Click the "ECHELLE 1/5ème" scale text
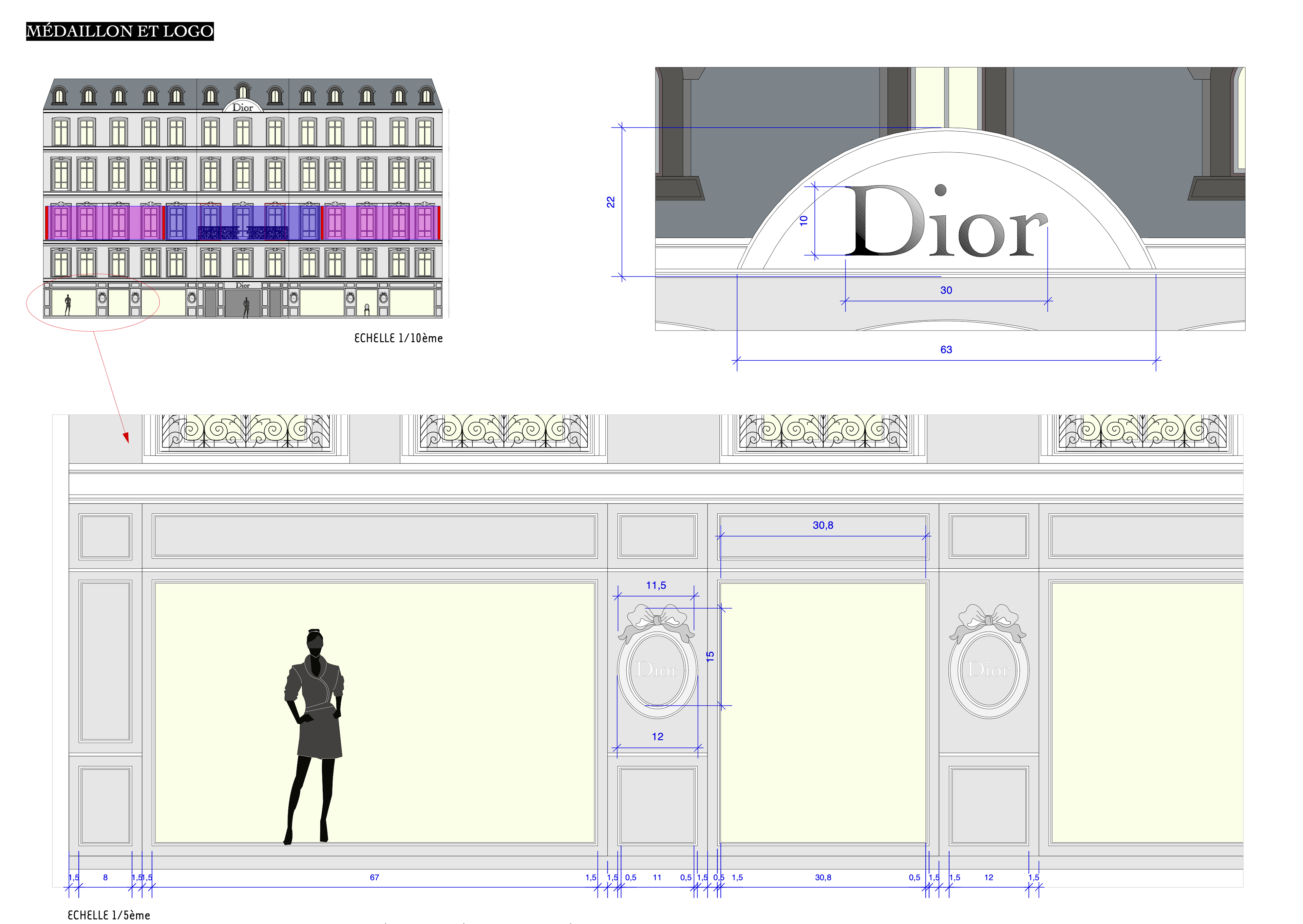 pos(109,915)
